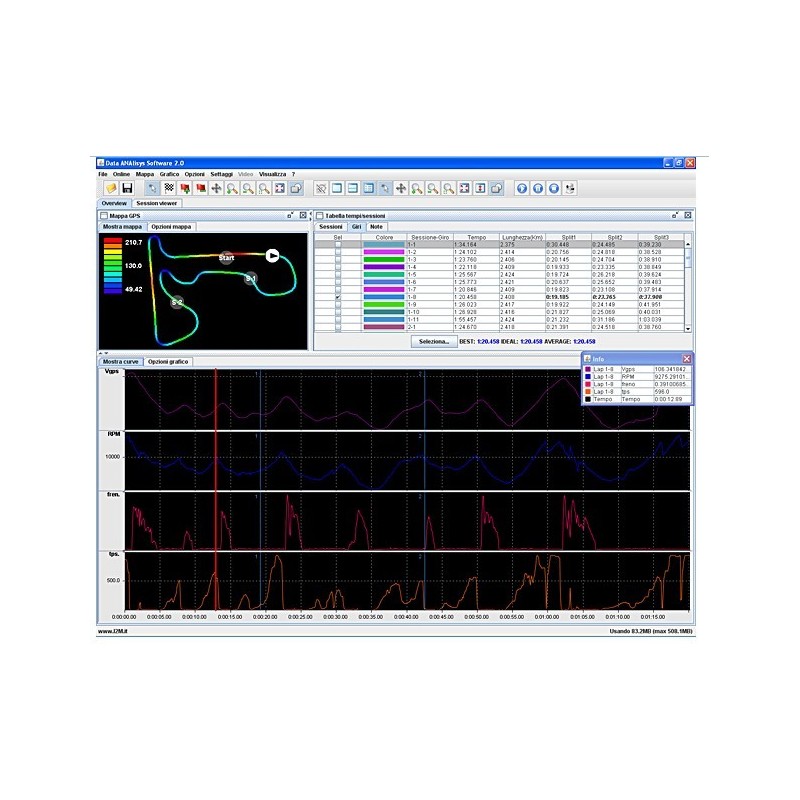
Task: Click the blue pause round icon
Action: [538, 188]
